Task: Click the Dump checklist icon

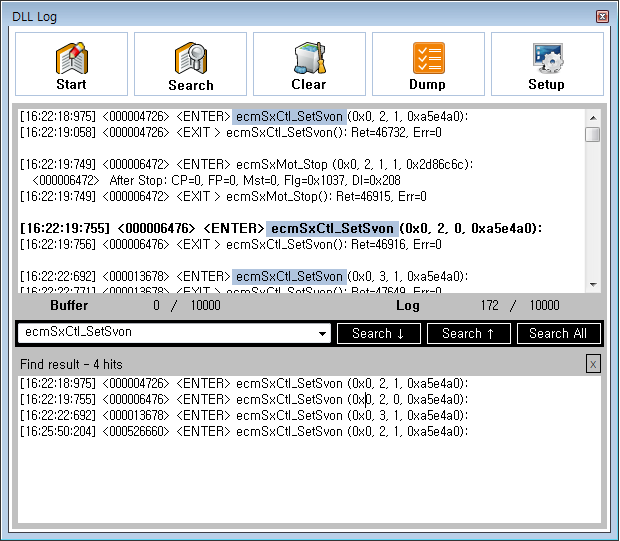Action: coord(428,64)
